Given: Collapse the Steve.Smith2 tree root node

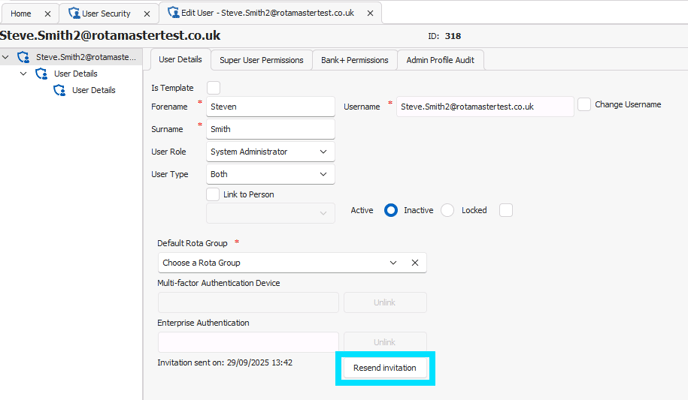Looking at the screenshot, I should click(x=7, y=57).
